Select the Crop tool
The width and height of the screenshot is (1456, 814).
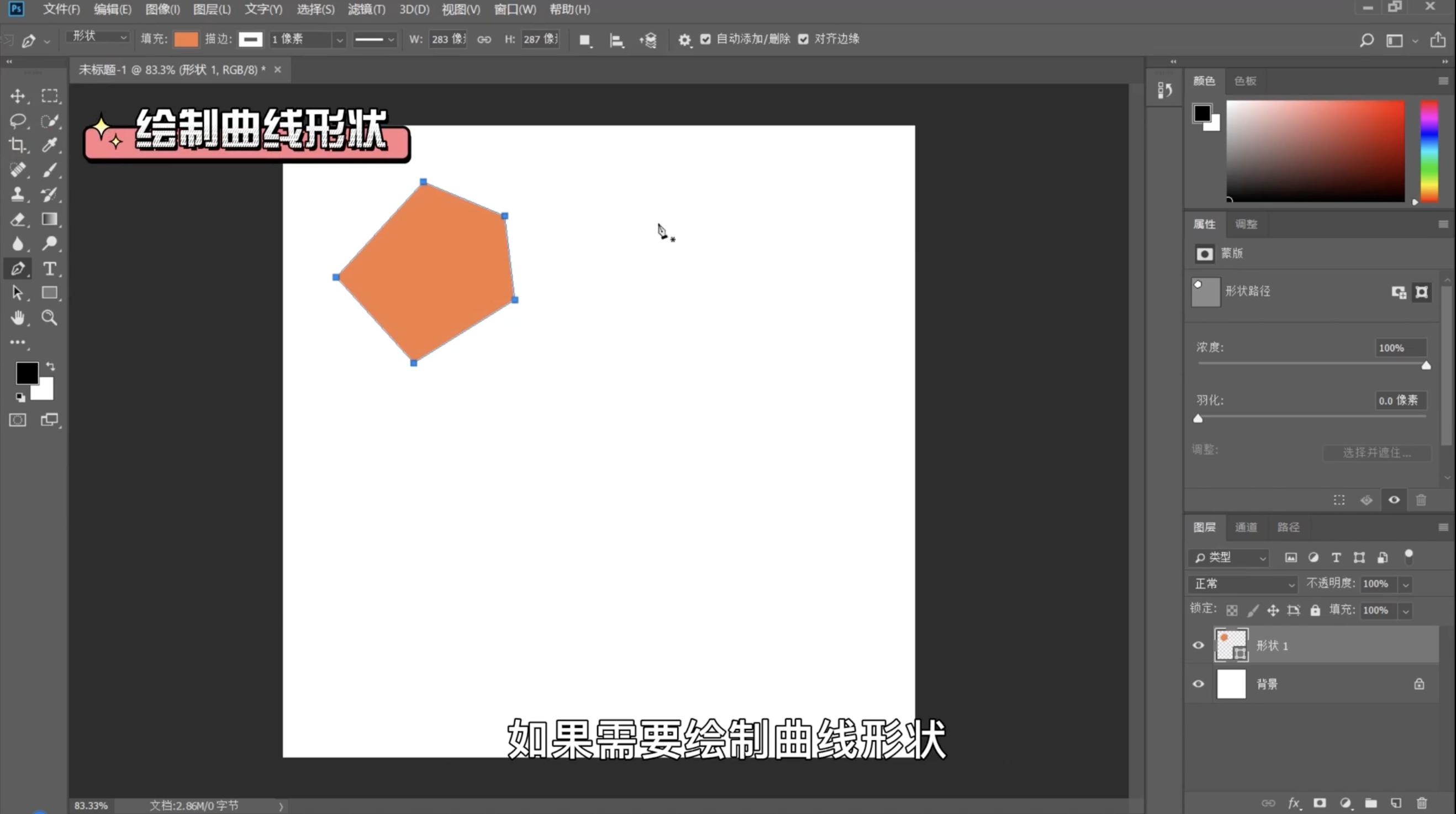(18, 145)
